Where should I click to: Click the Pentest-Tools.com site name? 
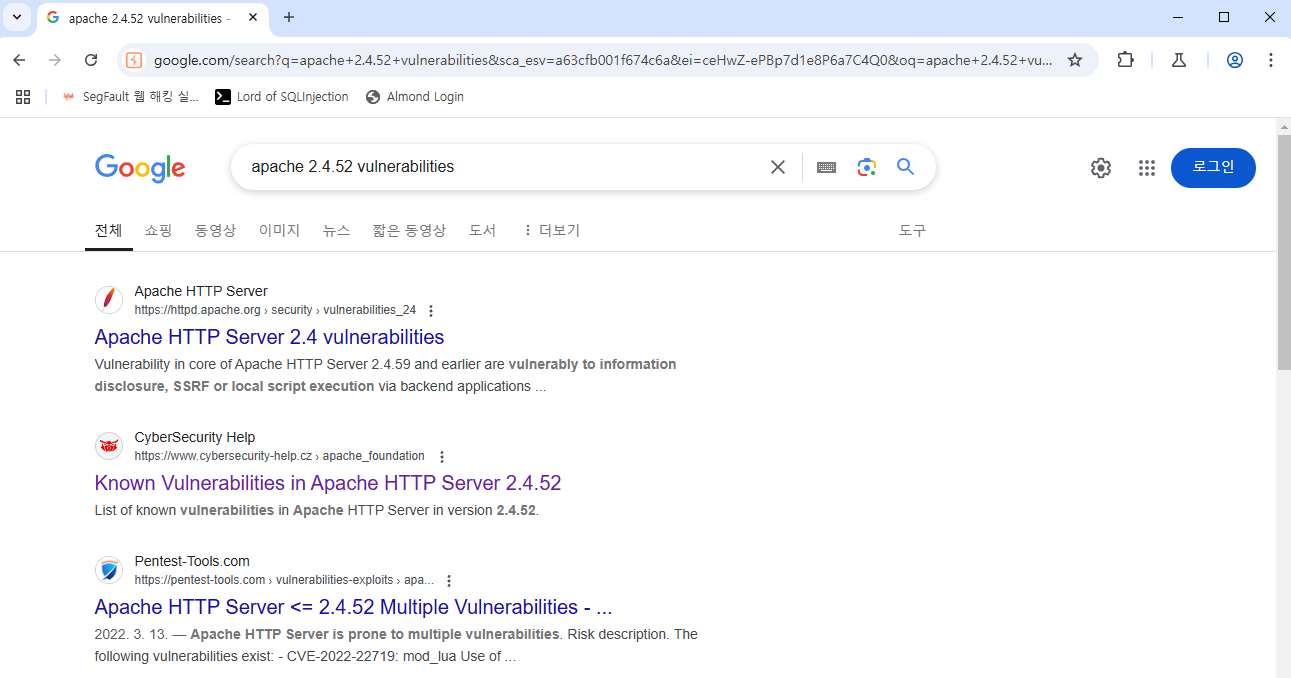point(192,561)
